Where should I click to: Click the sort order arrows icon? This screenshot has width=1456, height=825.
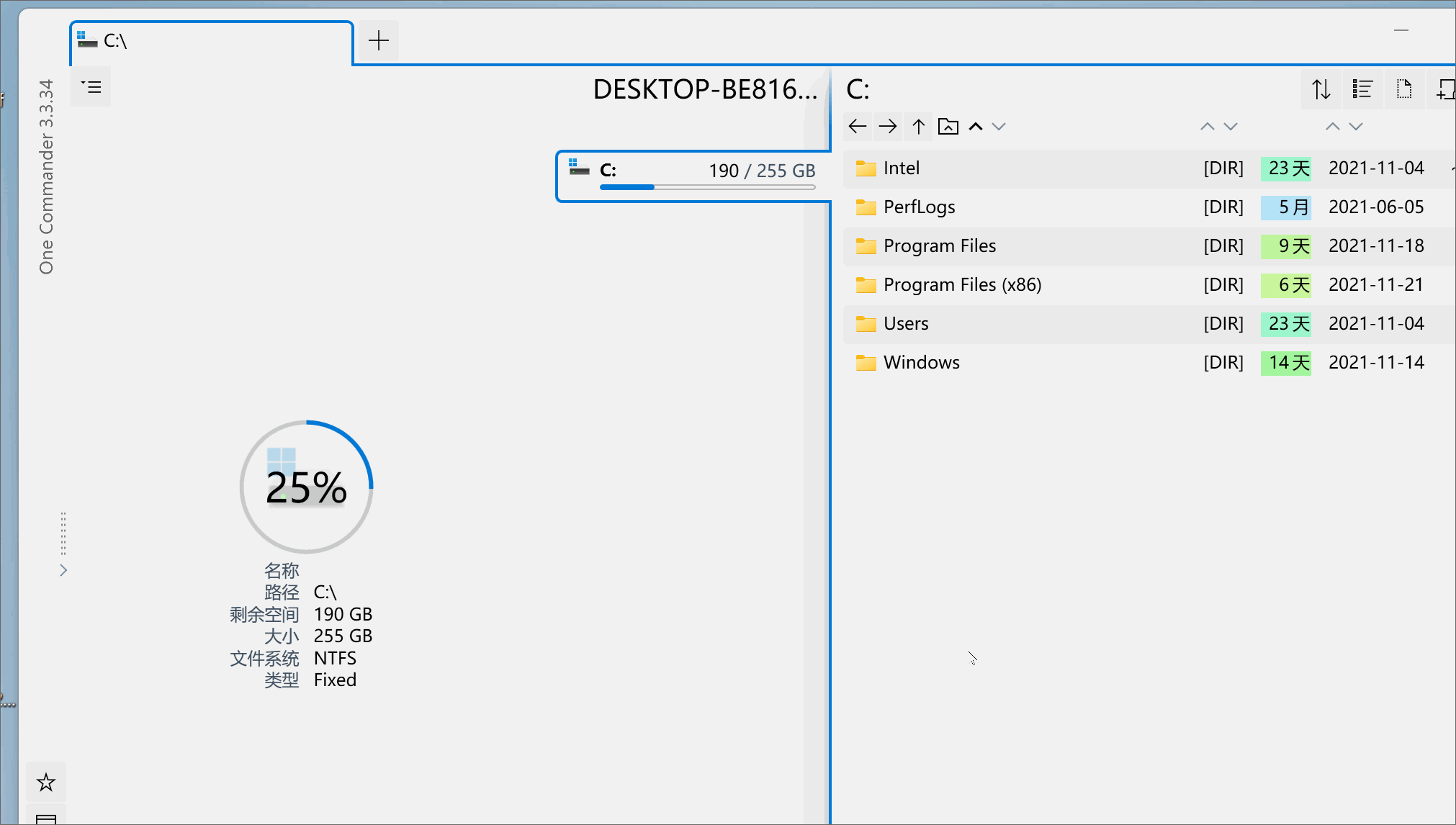pos(1321,89)
